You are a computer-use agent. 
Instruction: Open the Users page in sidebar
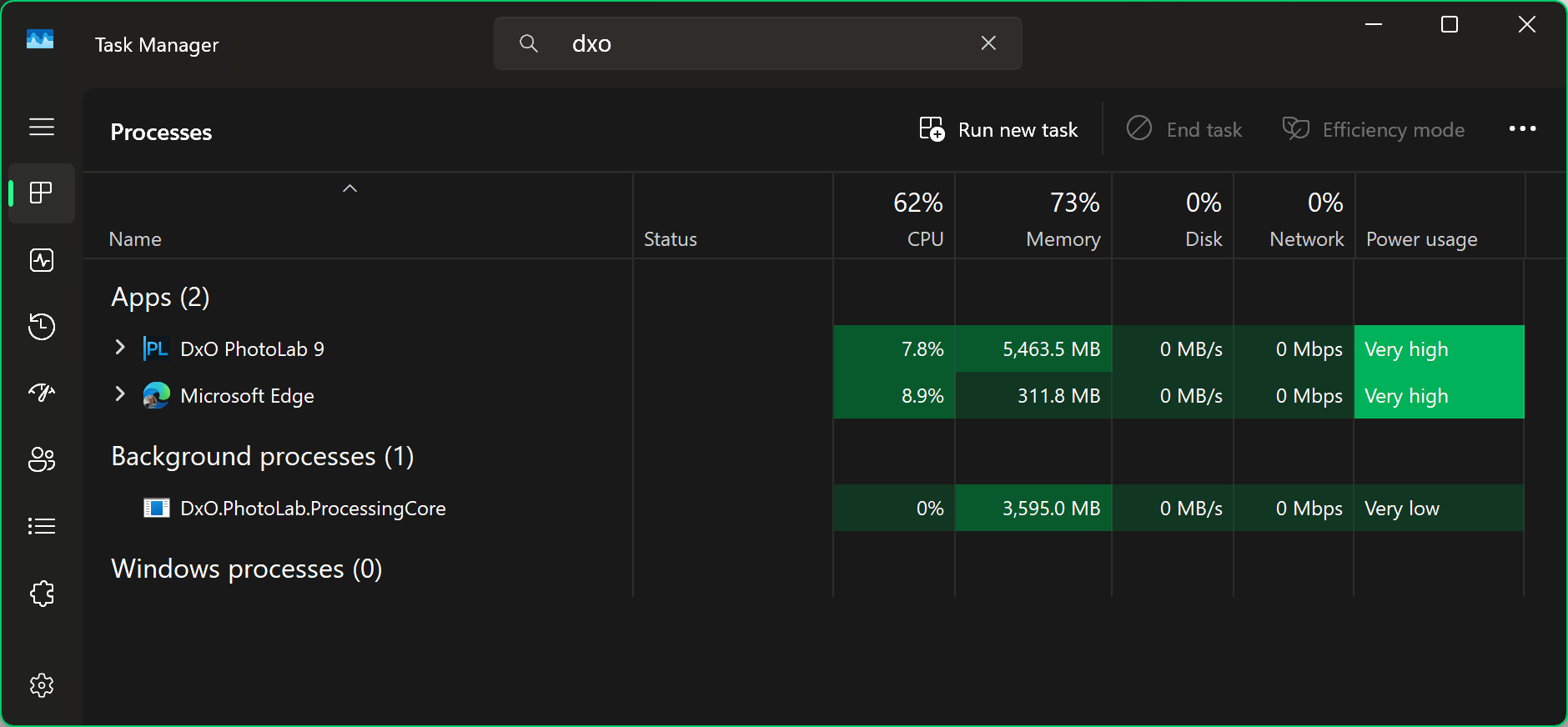tap(42, 459)
